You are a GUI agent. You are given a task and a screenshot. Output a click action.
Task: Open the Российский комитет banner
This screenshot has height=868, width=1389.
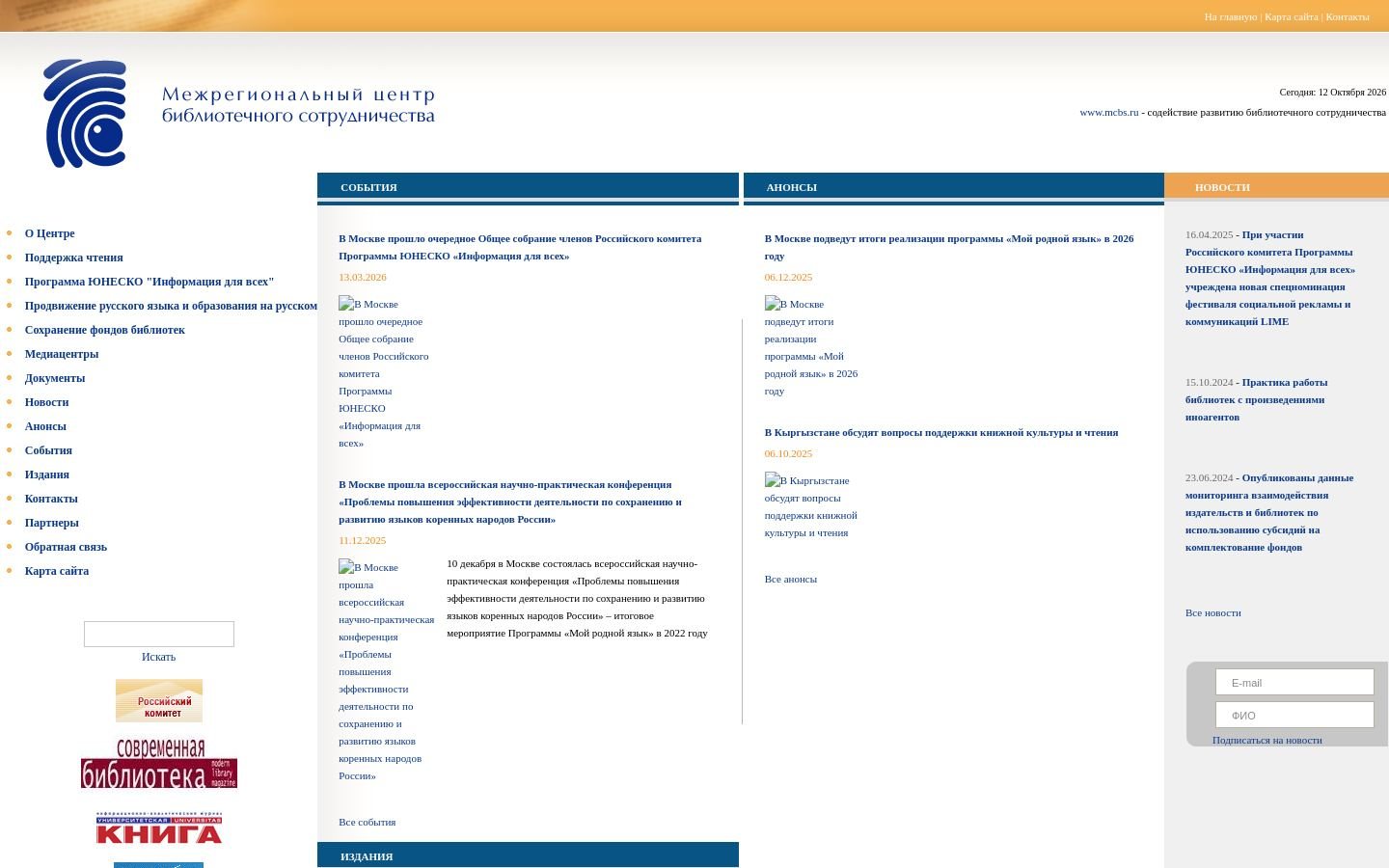coord(159,700)
